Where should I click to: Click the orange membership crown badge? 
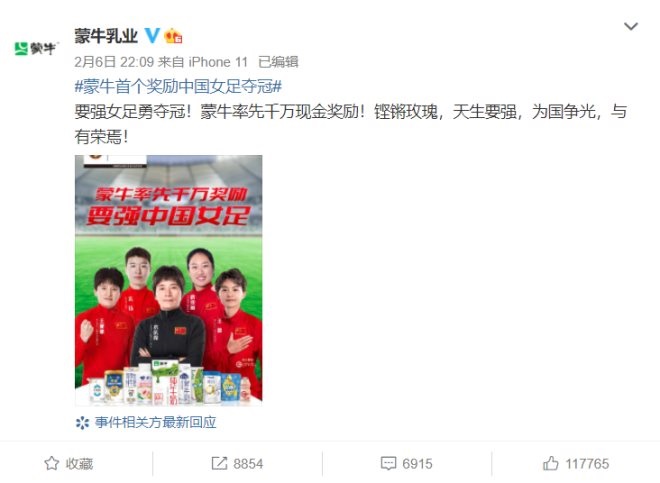coord(173,36)
